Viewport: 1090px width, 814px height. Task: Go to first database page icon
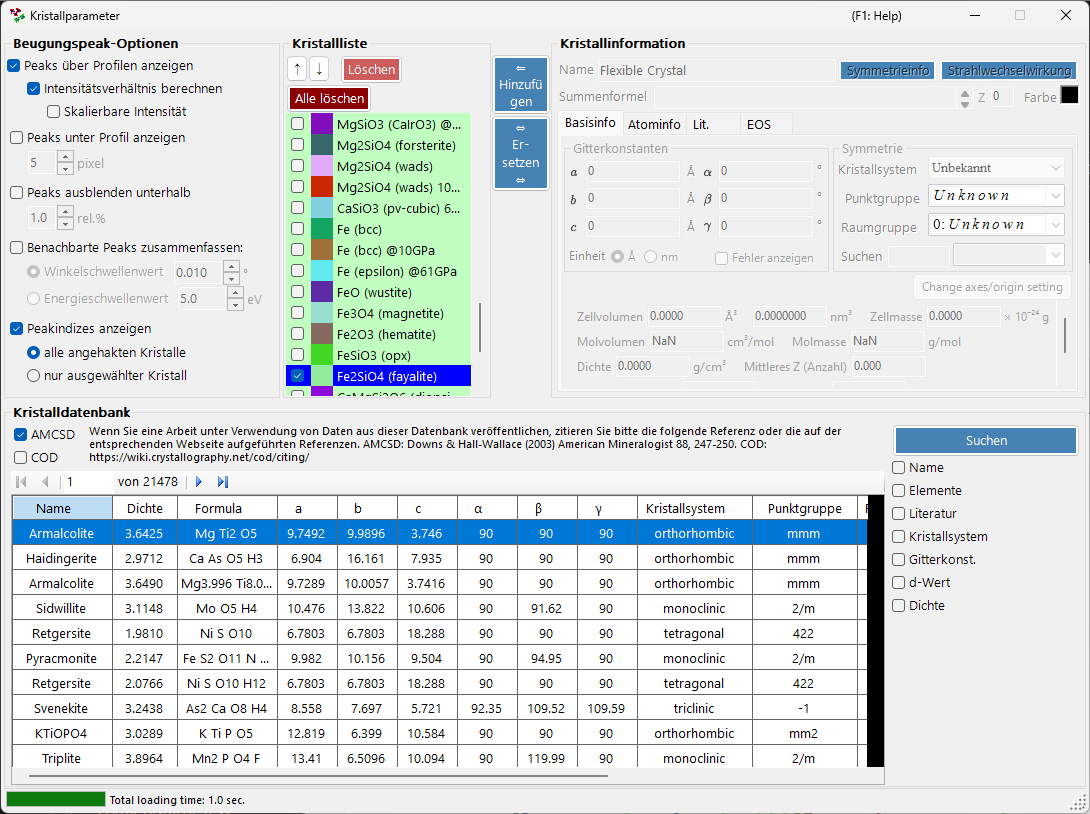tap(22, 482)
